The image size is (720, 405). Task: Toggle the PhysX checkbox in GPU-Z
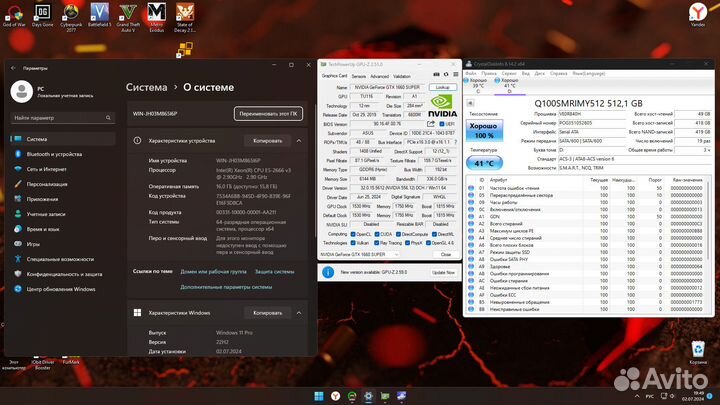pyautogui.click(x=407, y=243)
